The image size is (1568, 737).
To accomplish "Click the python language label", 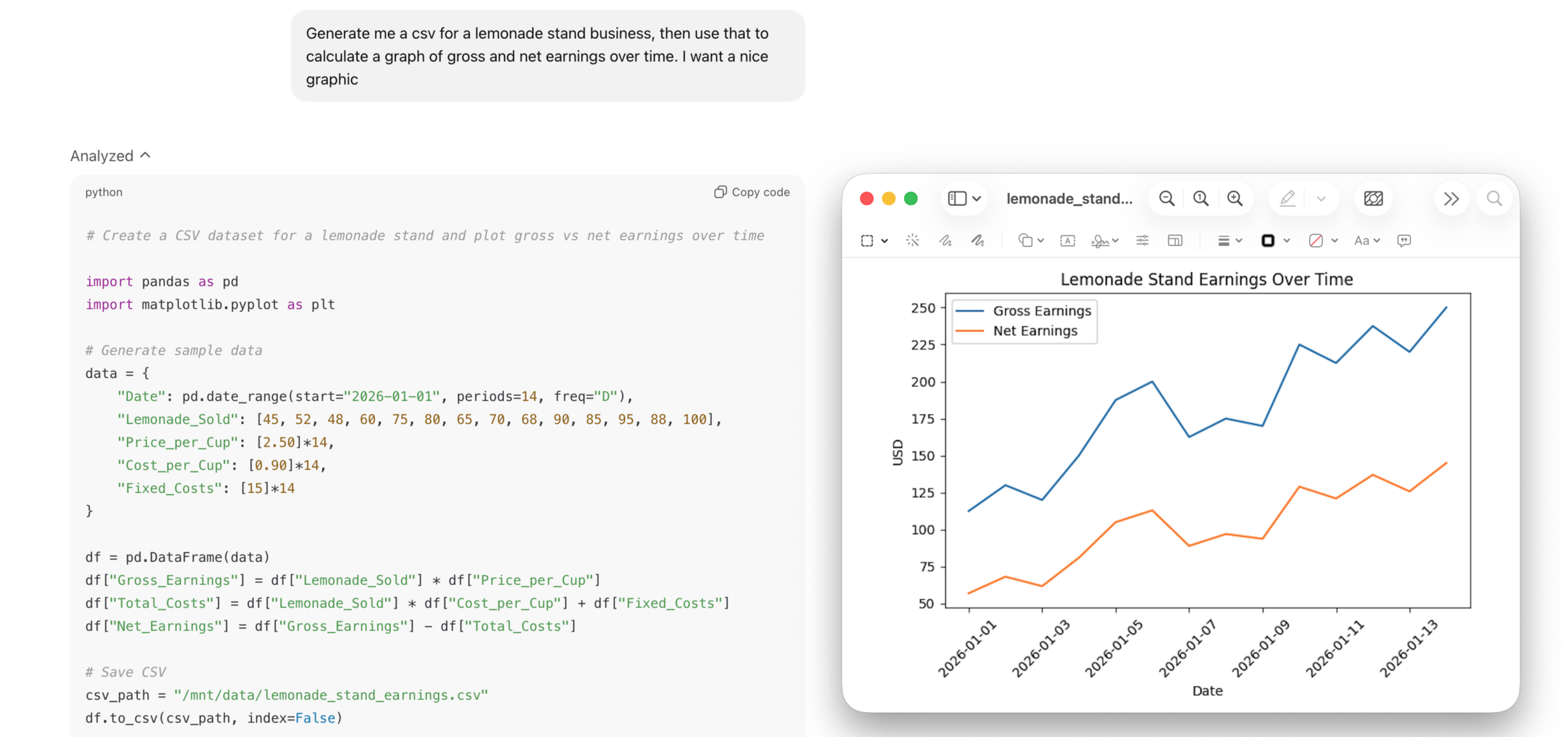I will [x=104, y=192].
